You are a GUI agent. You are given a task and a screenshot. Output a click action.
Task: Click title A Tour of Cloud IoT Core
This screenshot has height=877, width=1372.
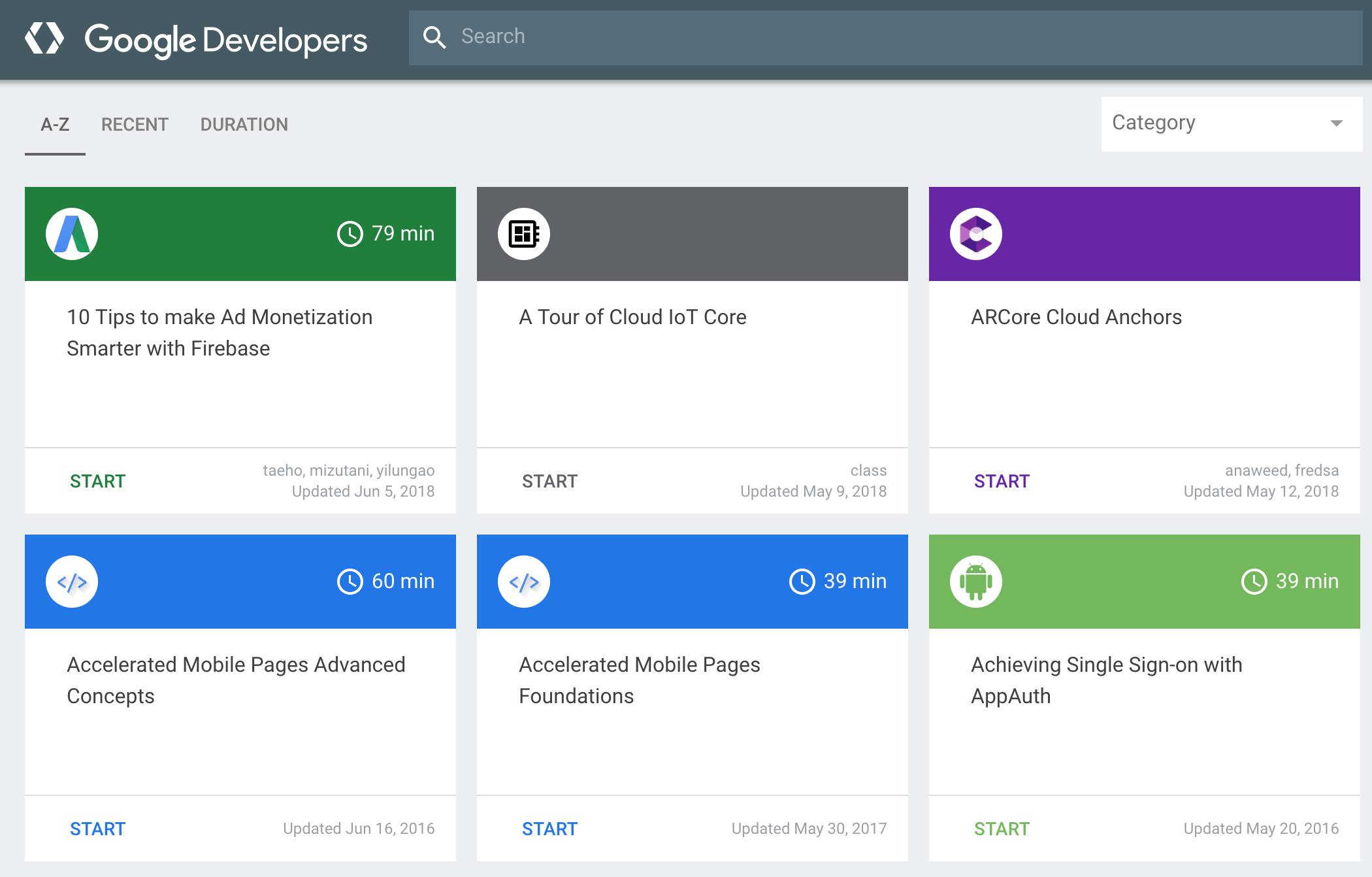632,317
